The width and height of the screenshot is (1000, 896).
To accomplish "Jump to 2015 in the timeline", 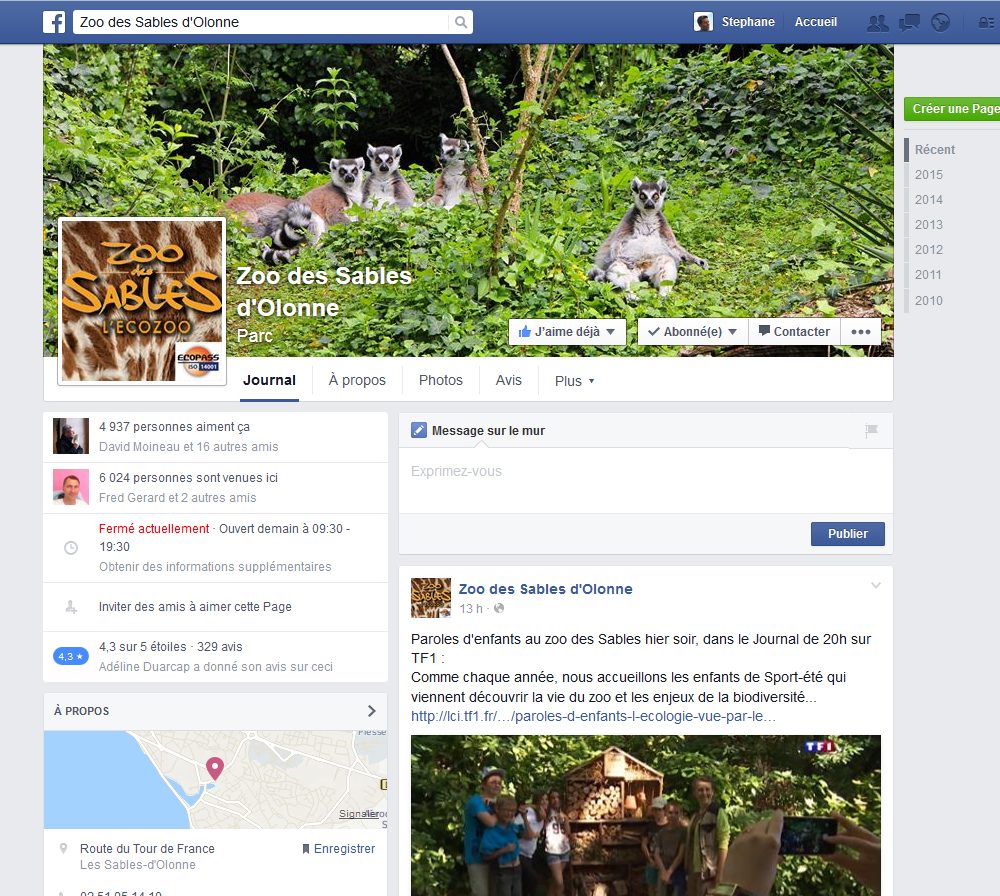I will [x=929, y=175].
